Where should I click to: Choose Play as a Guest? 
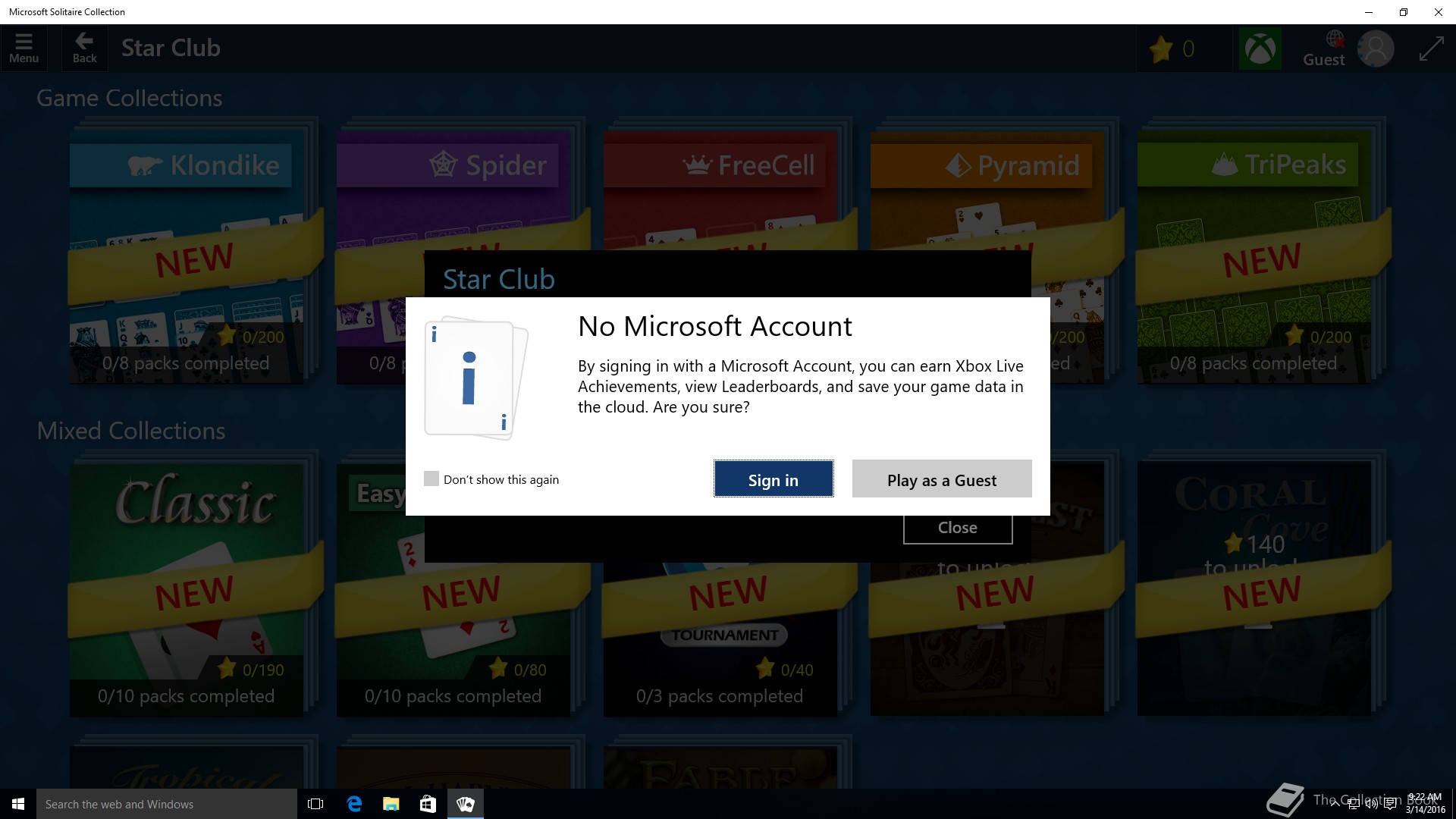pyautogui.click(x=942, y=479)
